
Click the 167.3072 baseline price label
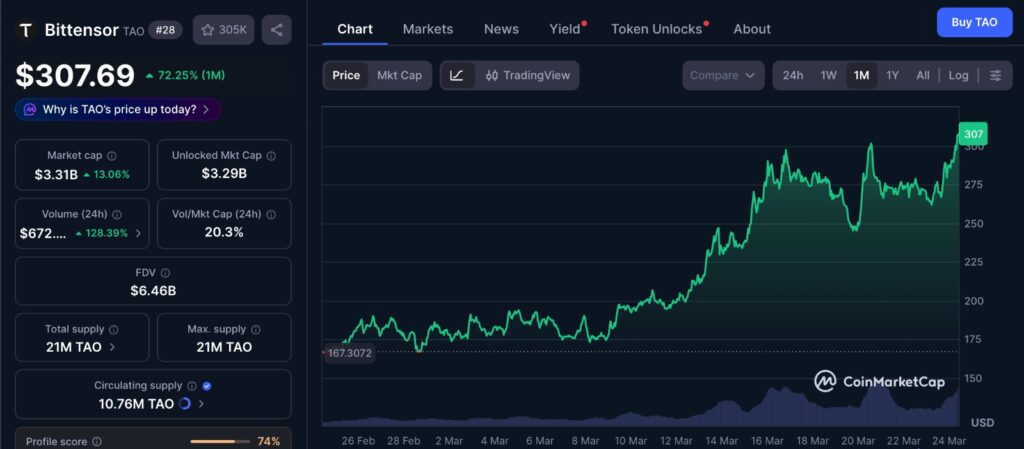click(350, 353)
